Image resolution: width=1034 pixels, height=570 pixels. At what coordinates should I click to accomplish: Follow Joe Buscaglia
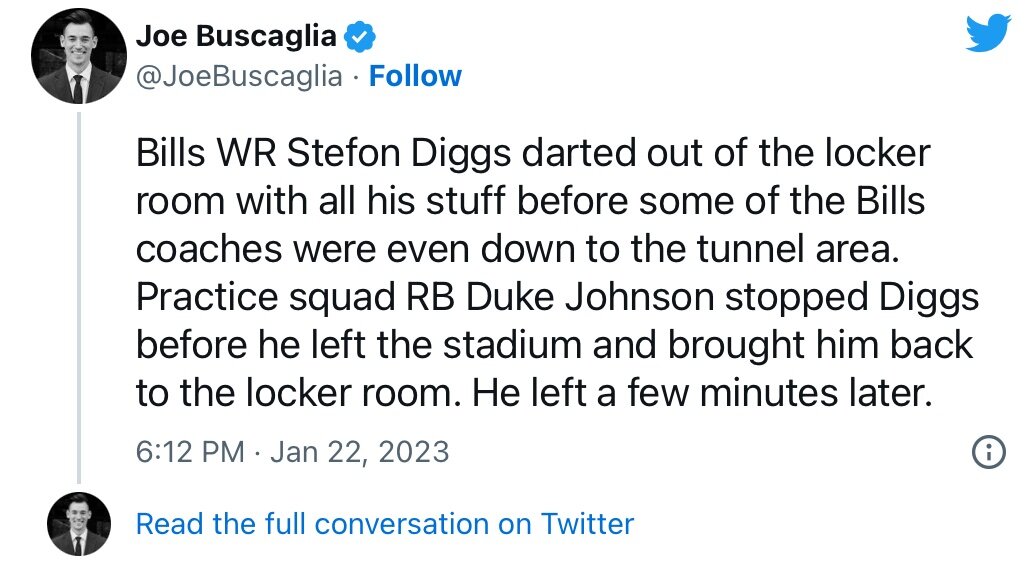coord(415,76)
